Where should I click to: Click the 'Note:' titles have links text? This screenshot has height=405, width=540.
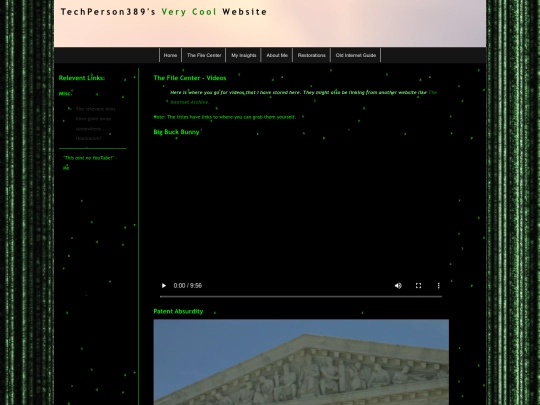click(x=225, y=117)
